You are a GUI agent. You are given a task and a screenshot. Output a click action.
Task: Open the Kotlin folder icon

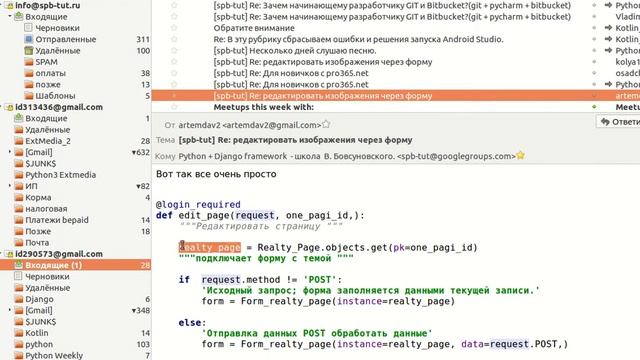[x=18, y=333]
